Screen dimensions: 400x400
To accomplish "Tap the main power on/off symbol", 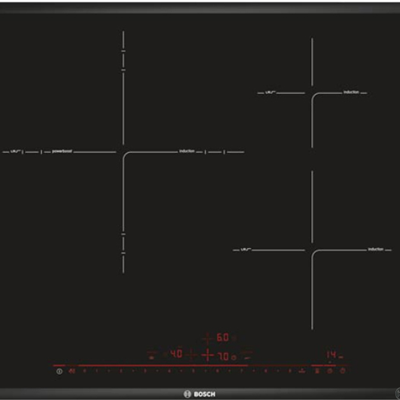I will tap(59, 371).
